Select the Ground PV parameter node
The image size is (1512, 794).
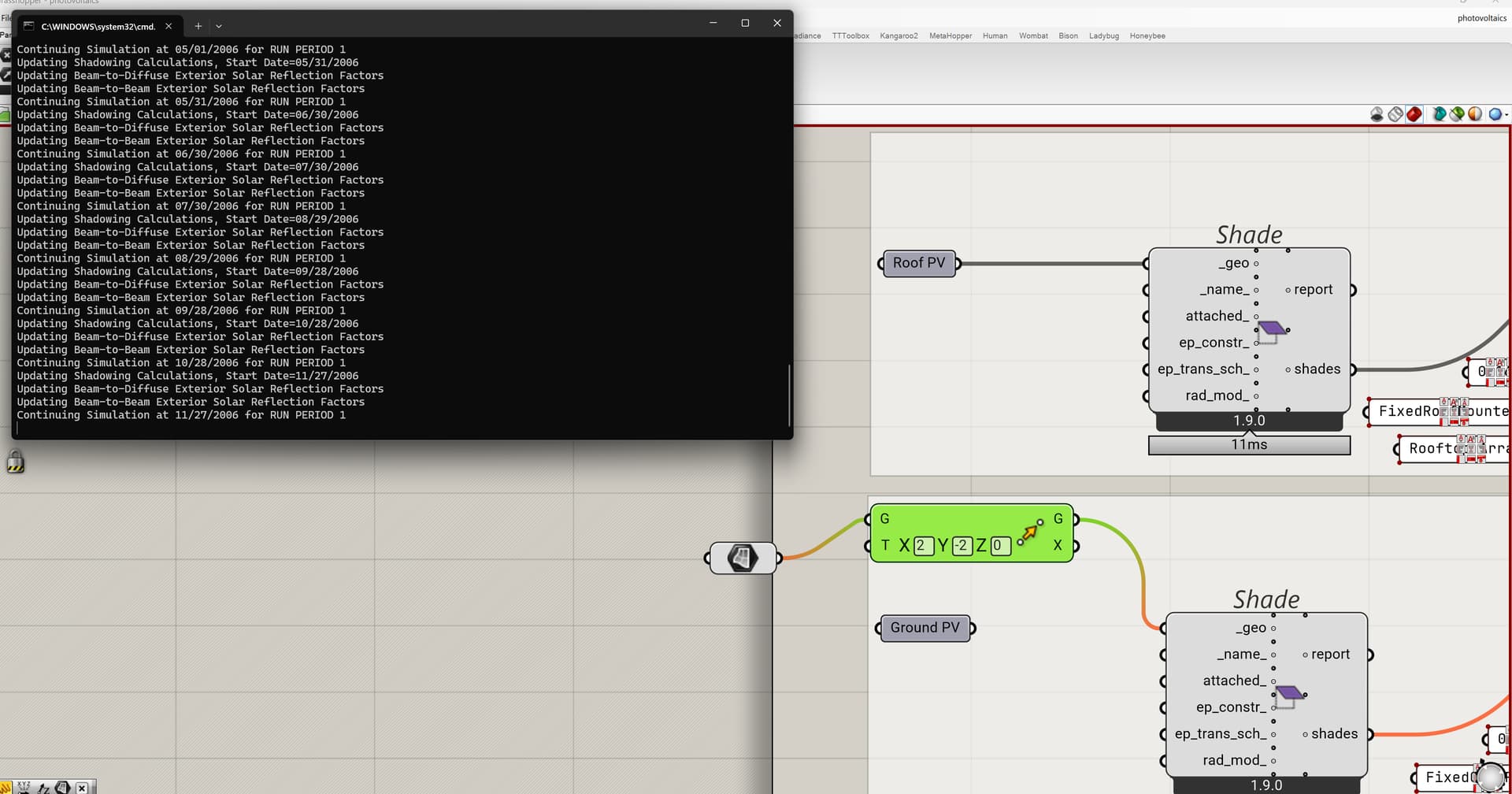tap(925, 628)
